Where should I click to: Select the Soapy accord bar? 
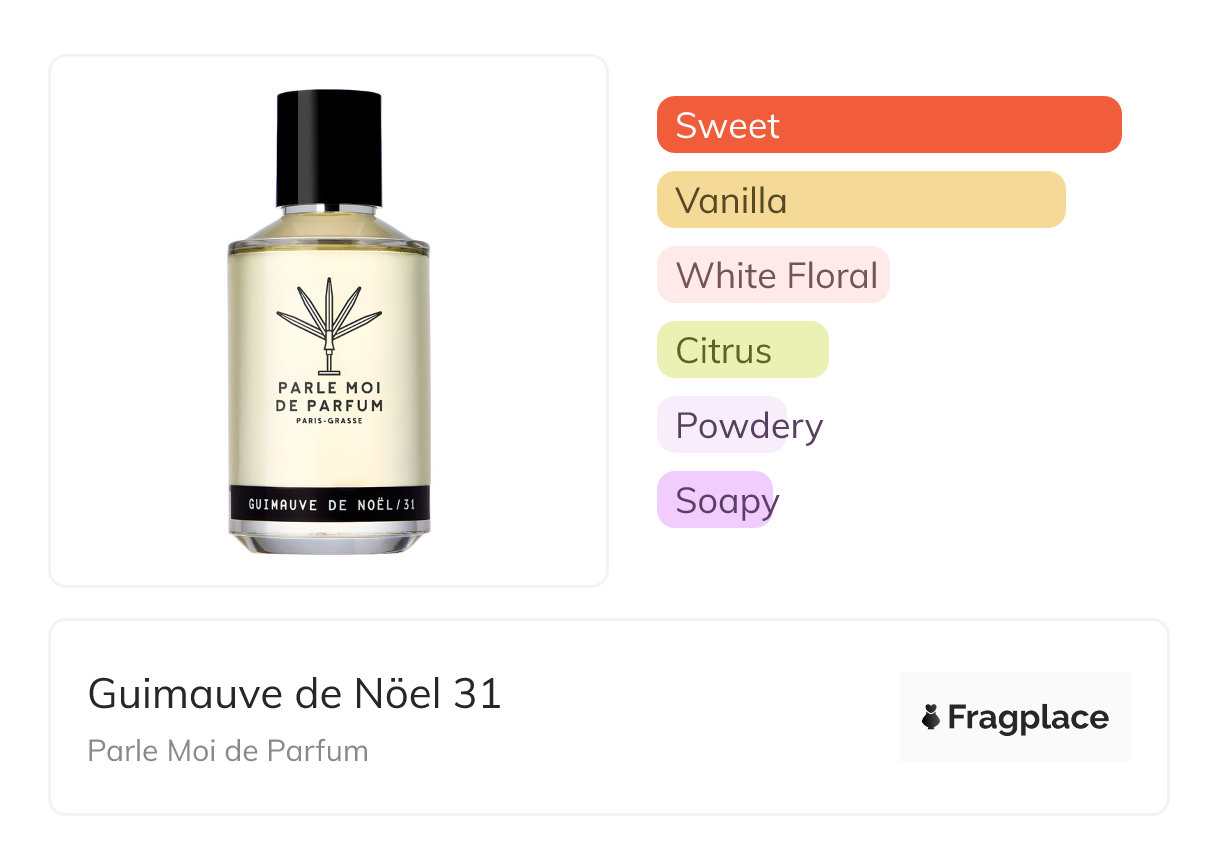click(x=715, y=500)
